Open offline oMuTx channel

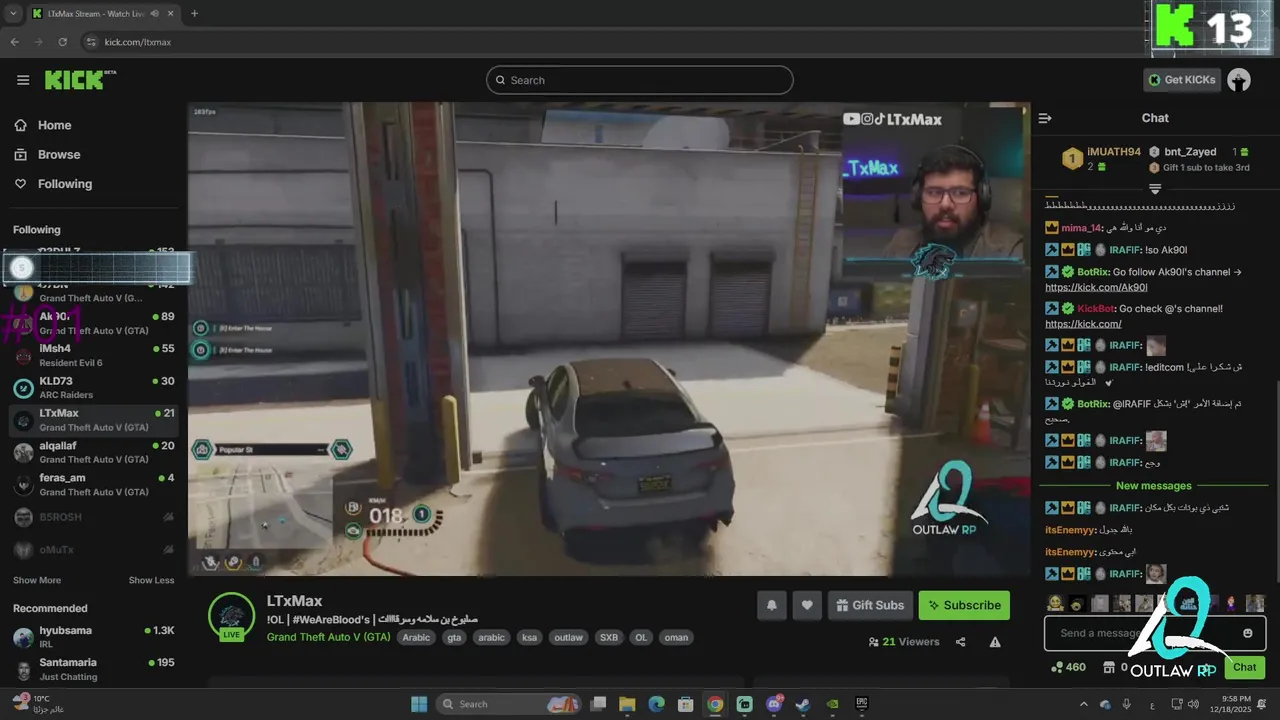pyautogui.click(x=93, y=549)
